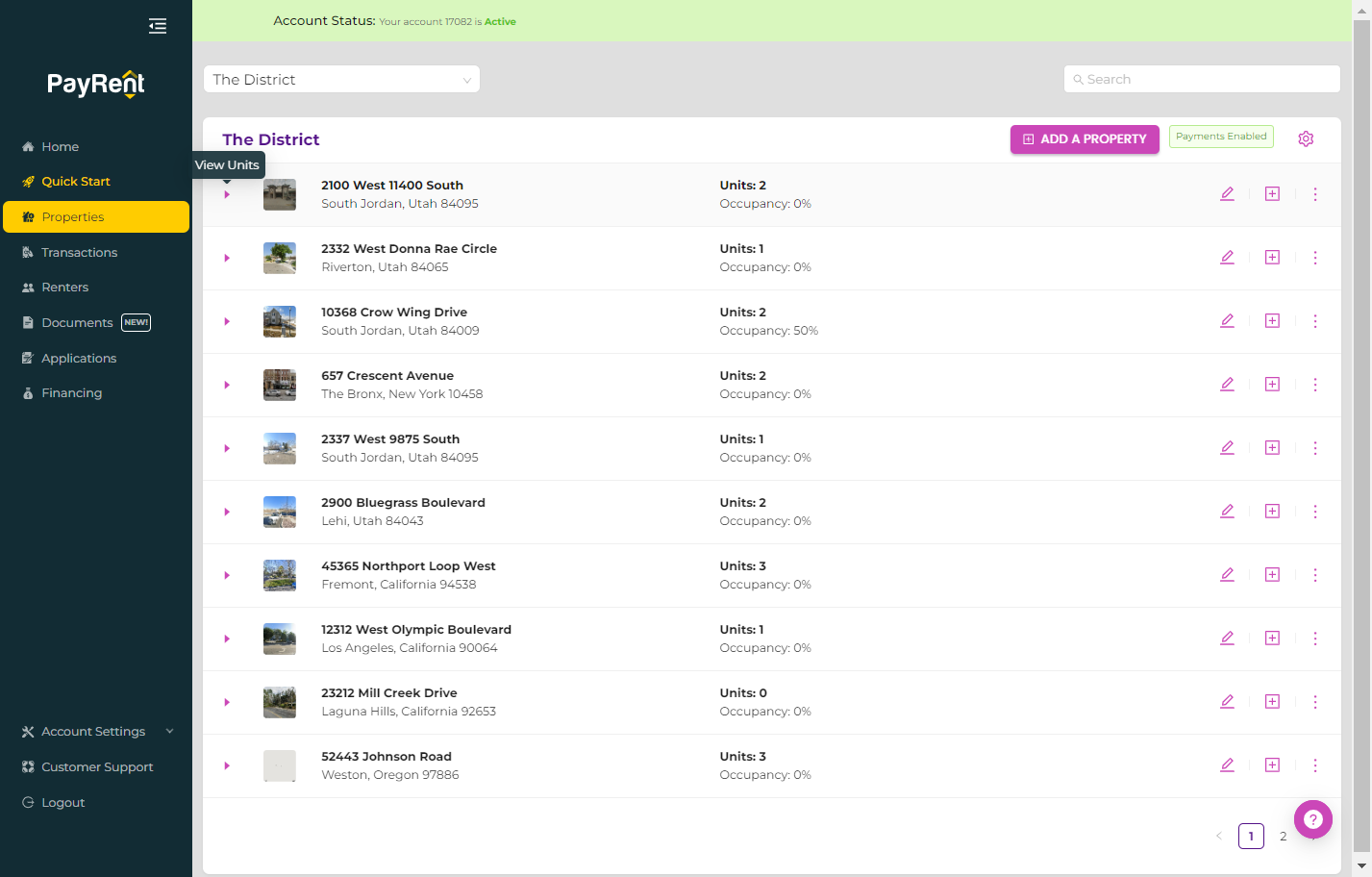Go to page 2 of properties
This screenshot has width=1372, height=877.
pyautogui.click(x=1283, y=837)
